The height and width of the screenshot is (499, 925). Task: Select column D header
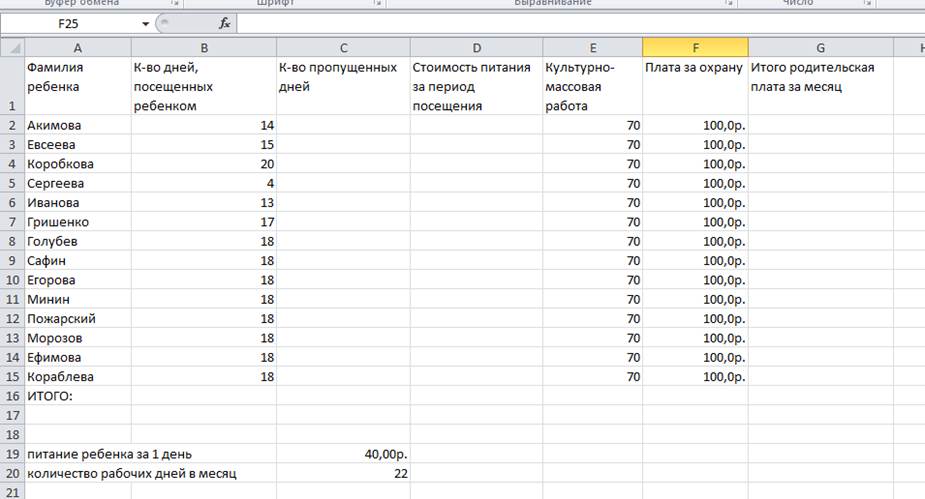coord(477,48)
